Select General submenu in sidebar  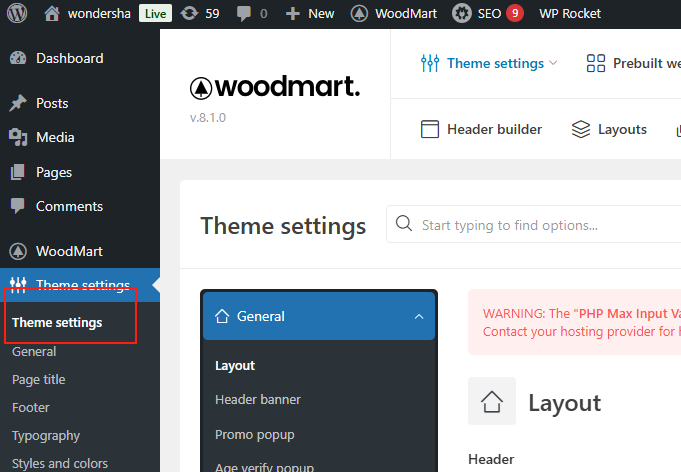(x=34, y=351)
